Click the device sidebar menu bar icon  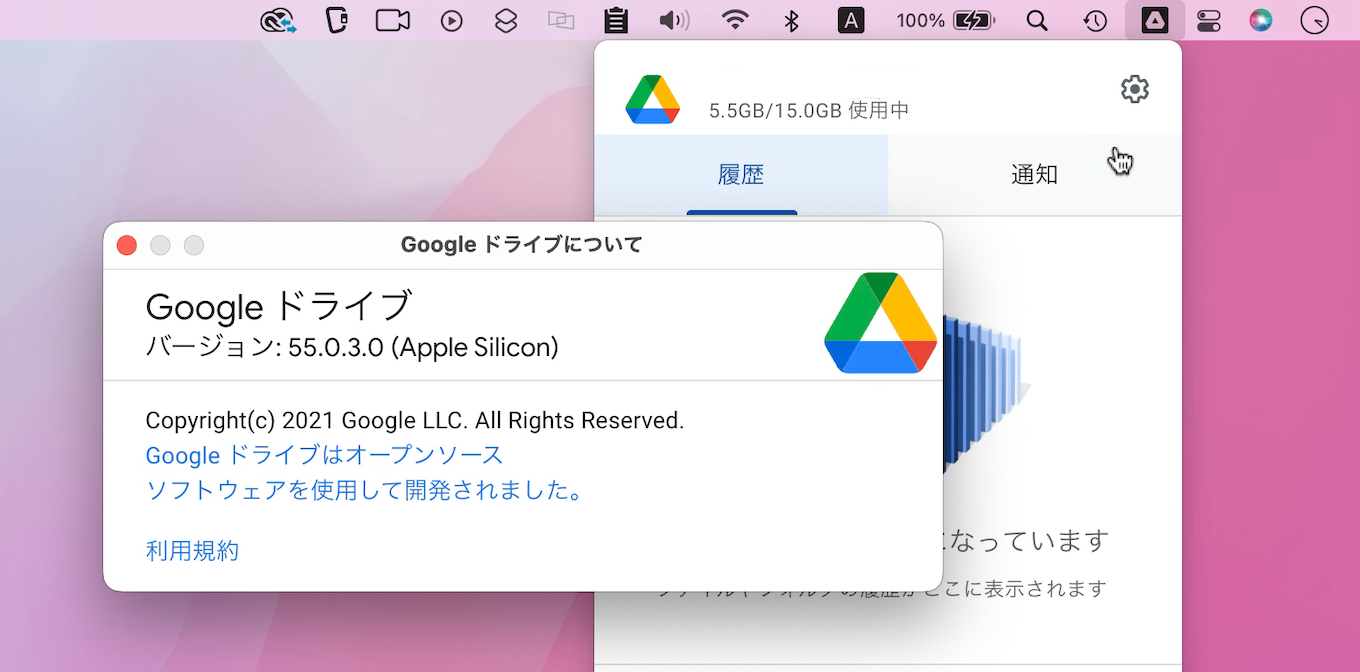(x=337, y=20)
